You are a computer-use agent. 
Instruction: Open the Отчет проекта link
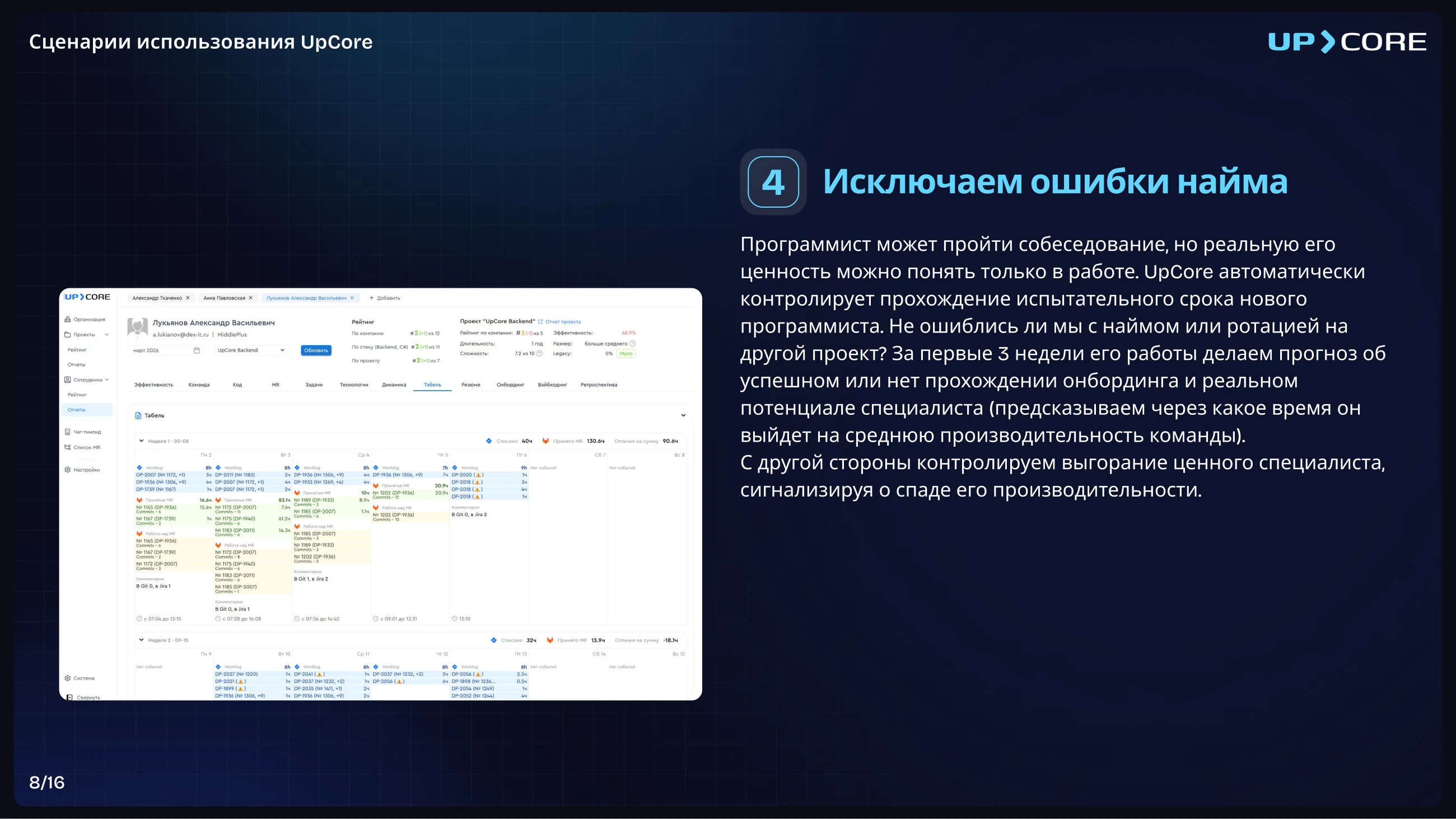click(x=563, y=321)
